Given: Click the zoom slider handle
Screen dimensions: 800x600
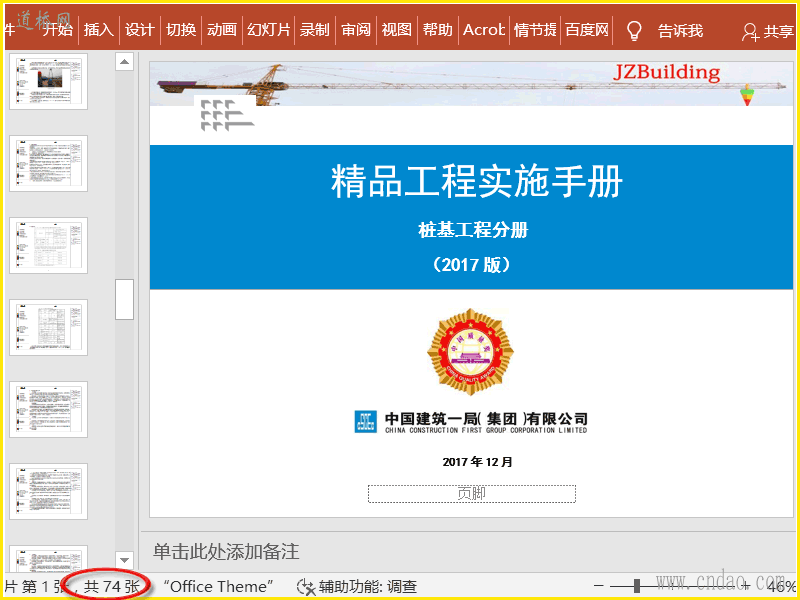Looking at the screenshot, I should click(637, 586).
